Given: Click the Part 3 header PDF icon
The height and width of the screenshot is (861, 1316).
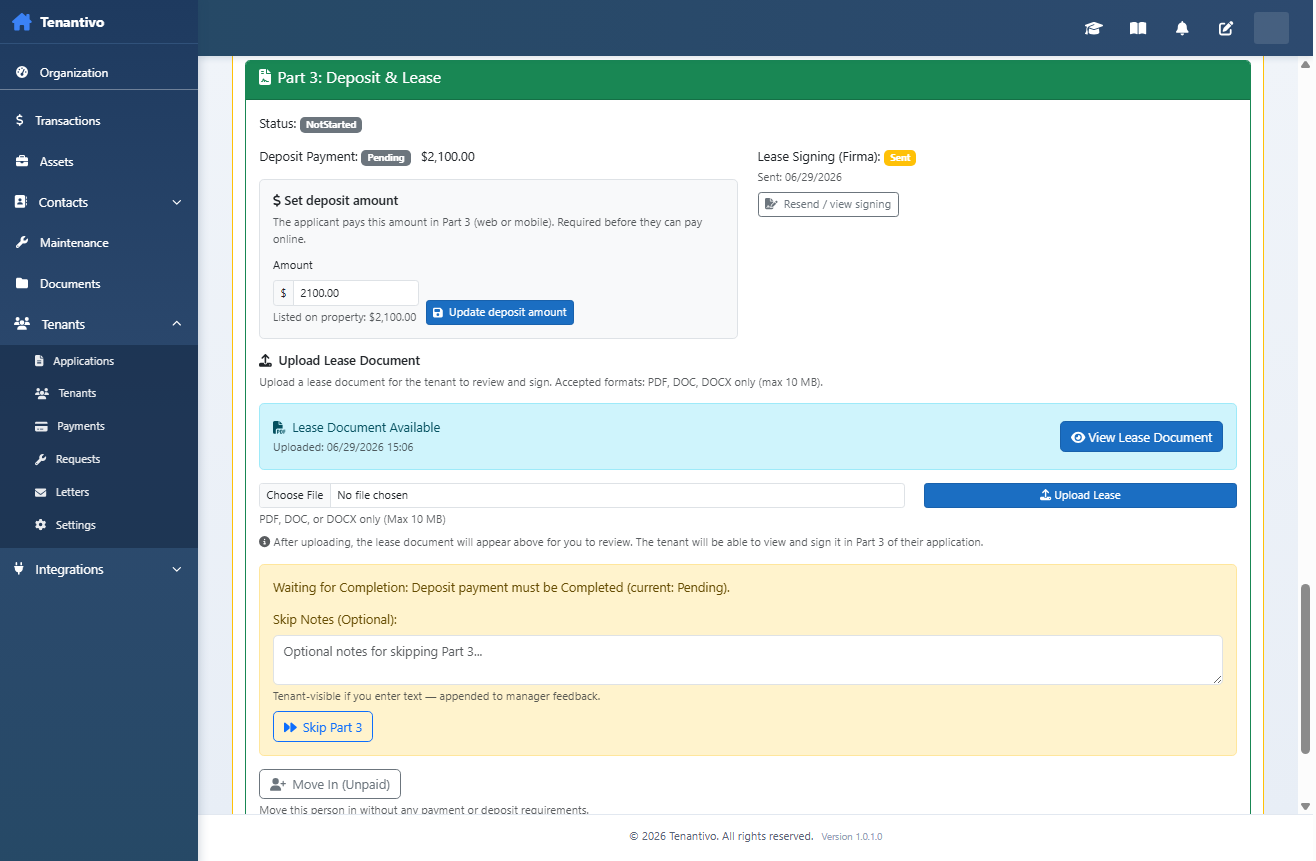Looking at the screenshot, I should [265, 77].
